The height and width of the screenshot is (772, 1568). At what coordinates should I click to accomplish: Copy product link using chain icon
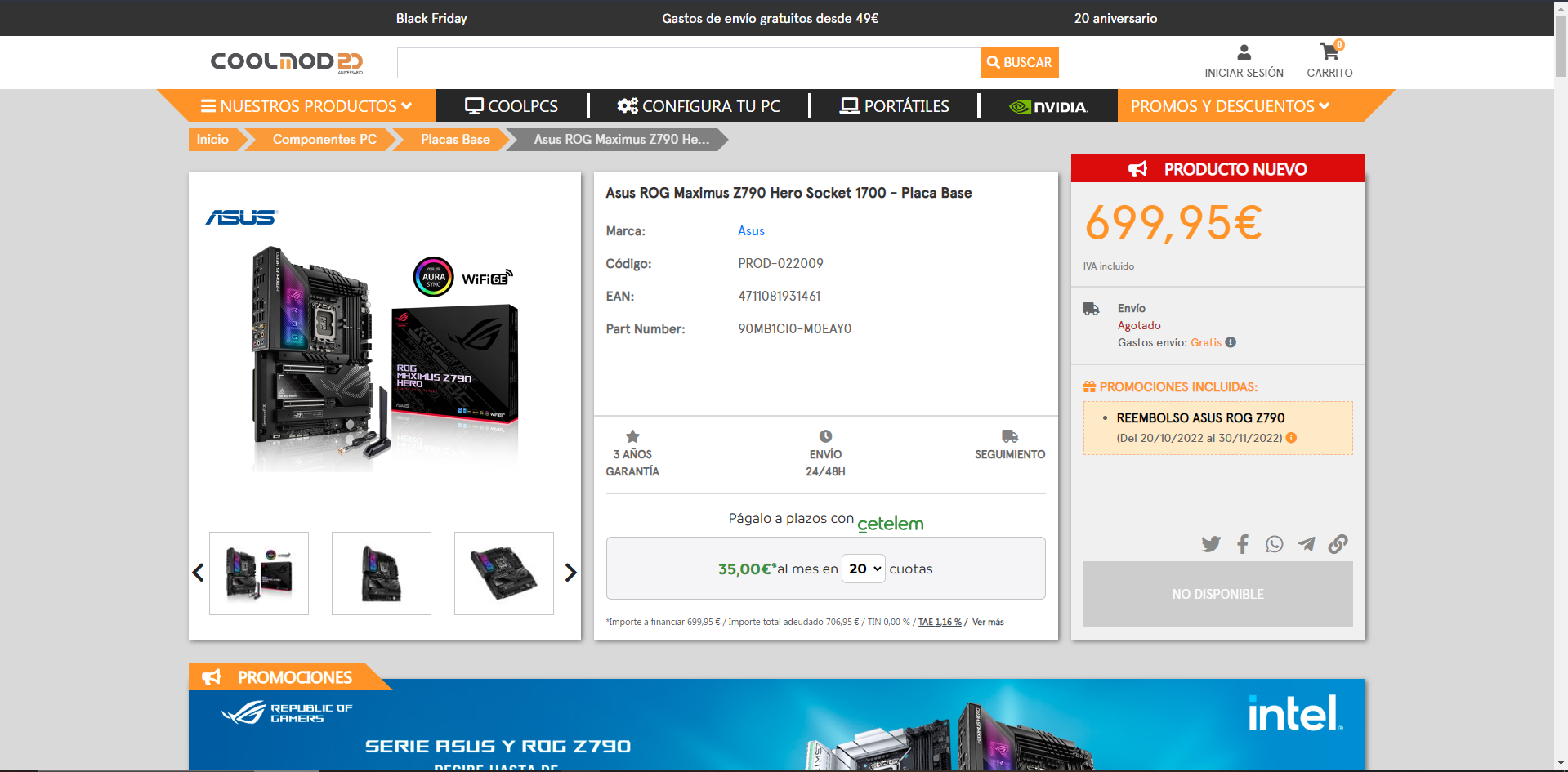1338,544
